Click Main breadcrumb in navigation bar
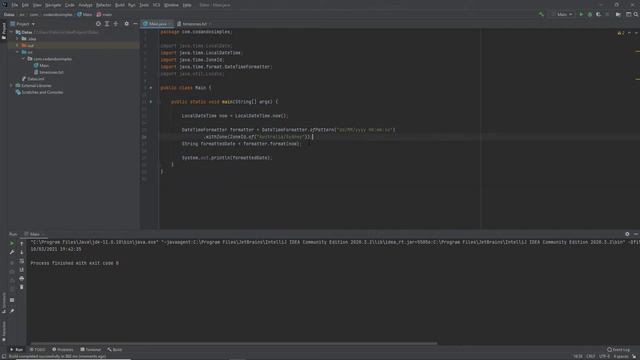640x360 pixels. point(85,14)
